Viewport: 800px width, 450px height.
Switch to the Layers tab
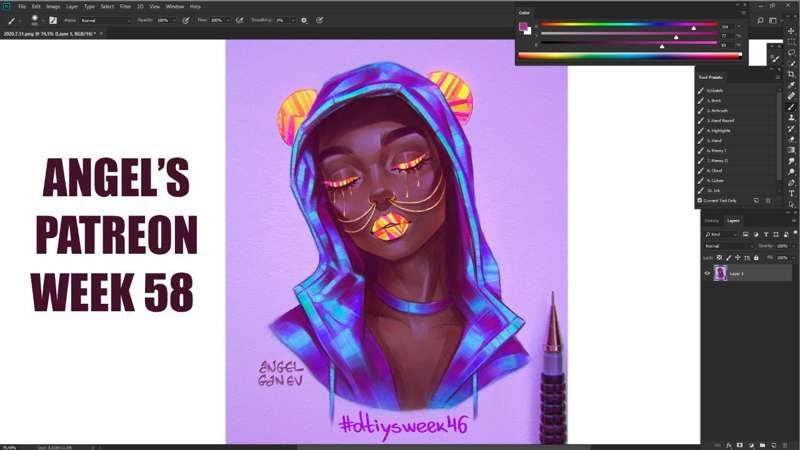tap(733, 220)
